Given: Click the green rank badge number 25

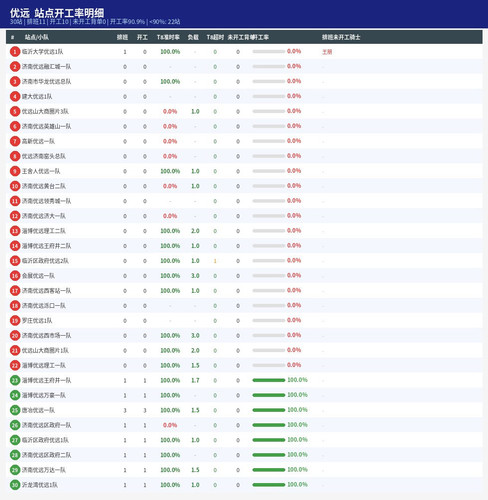Looking at the screenshot, I should 15,410.
